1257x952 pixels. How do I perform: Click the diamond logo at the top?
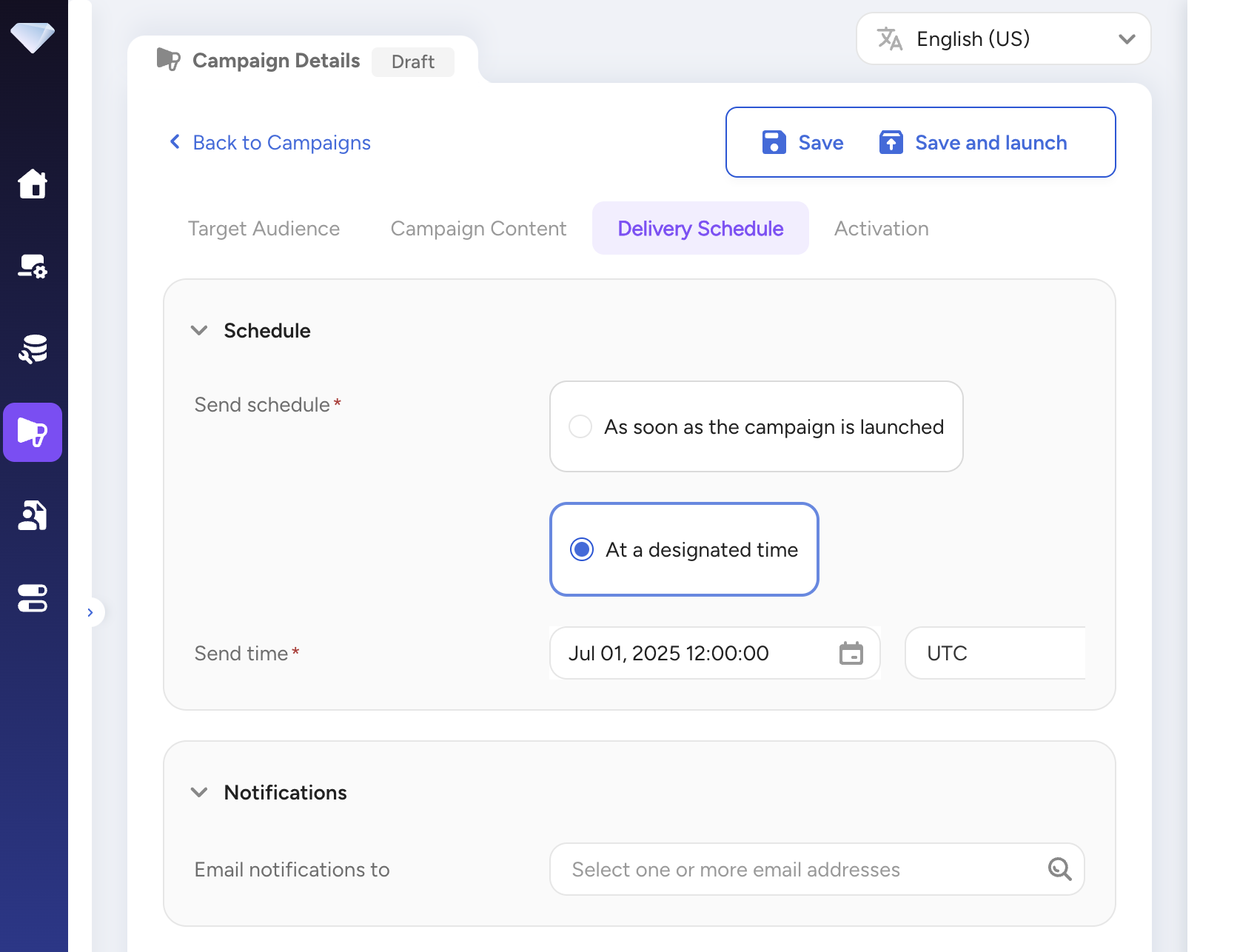(x=33, y=33)
